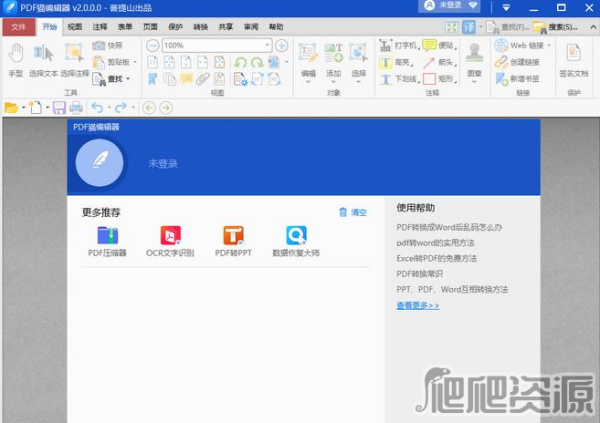The image size is (600, 423).
Task: Toggle full screen icon near search
Action: coord(452,27)
